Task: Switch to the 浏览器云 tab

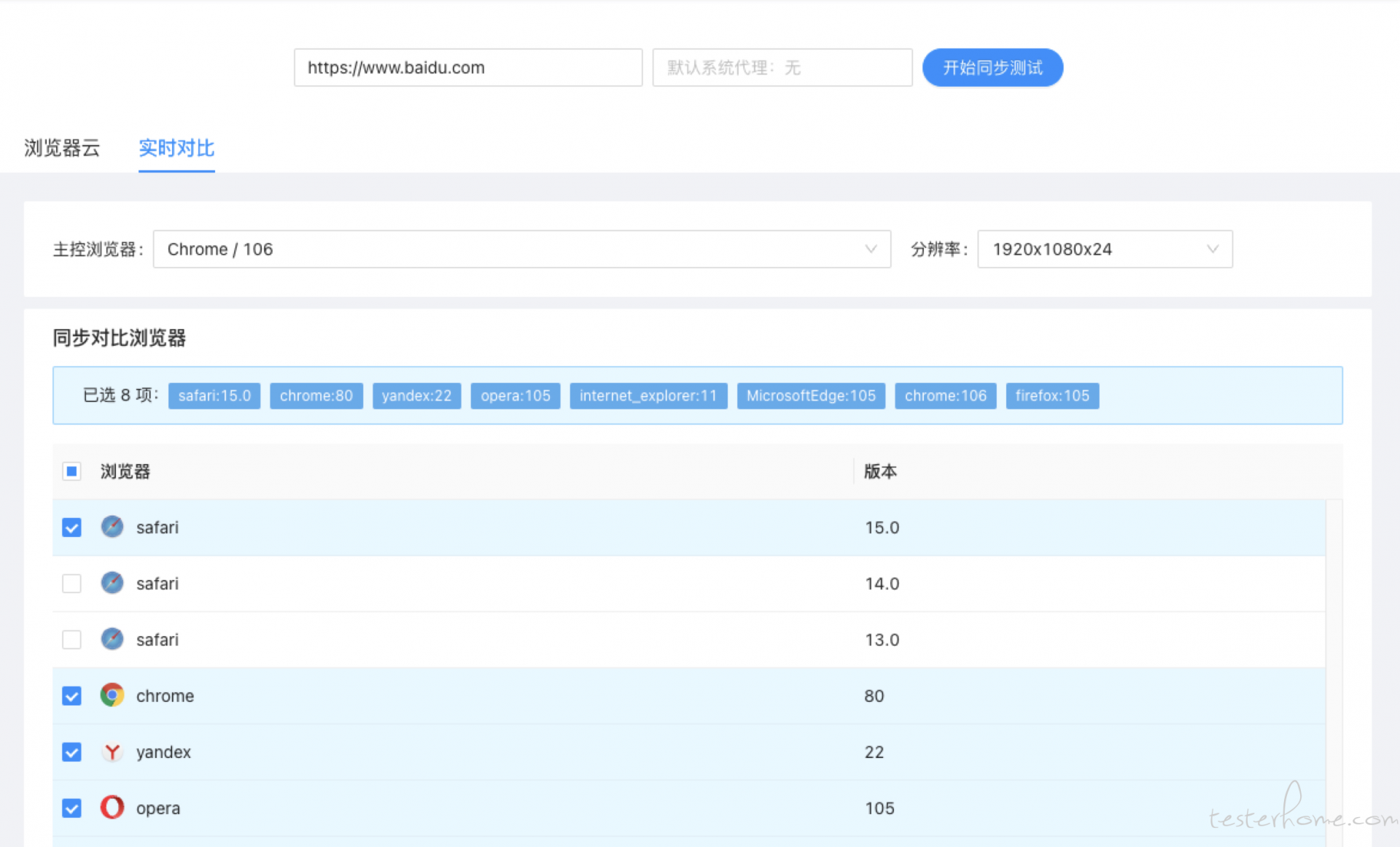Action: click(x=62, y=148)
